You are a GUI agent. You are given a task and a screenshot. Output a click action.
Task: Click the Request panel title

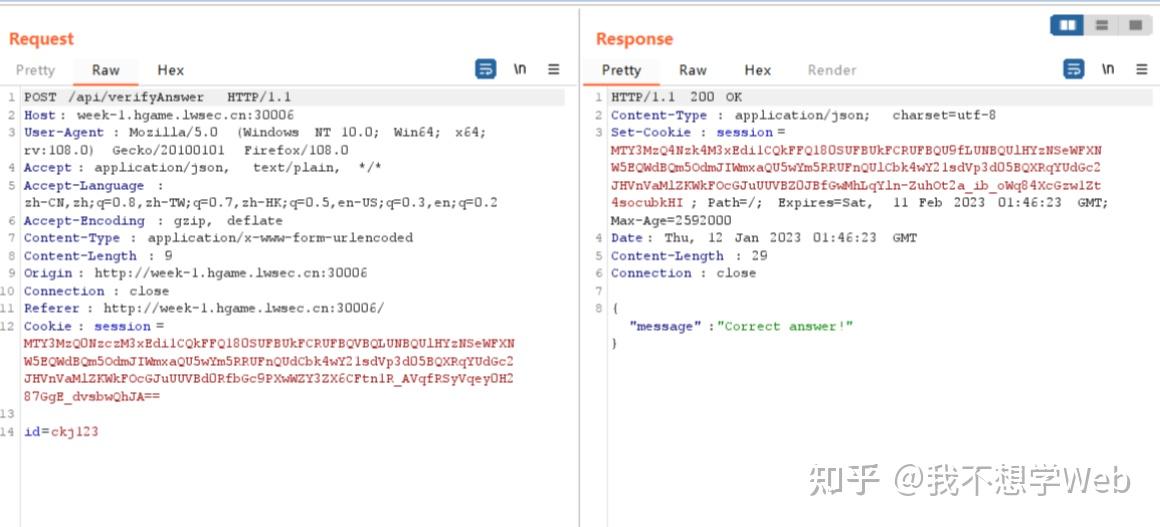point(41,38)
